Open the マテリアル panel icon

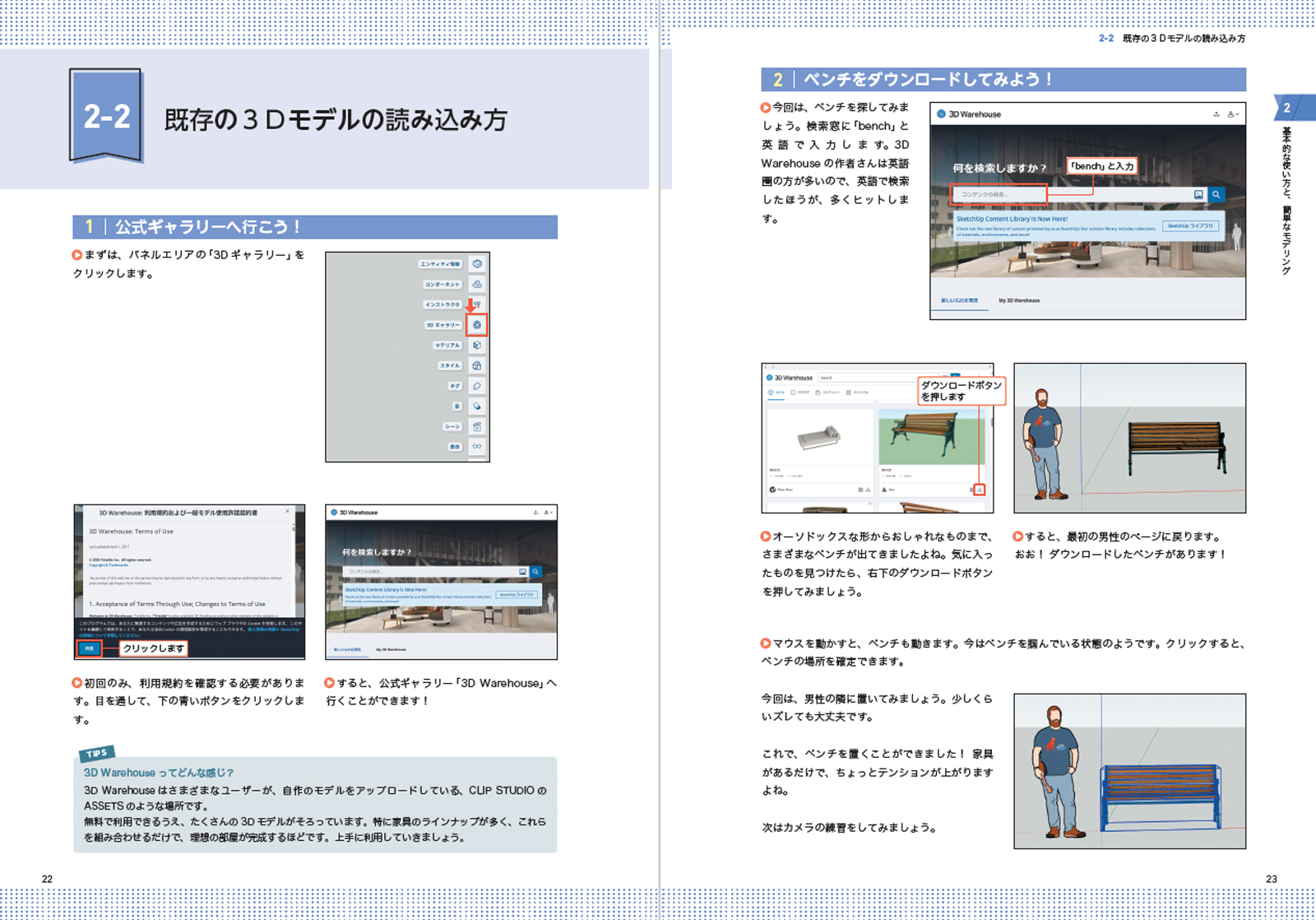click(x=477, y=346)
